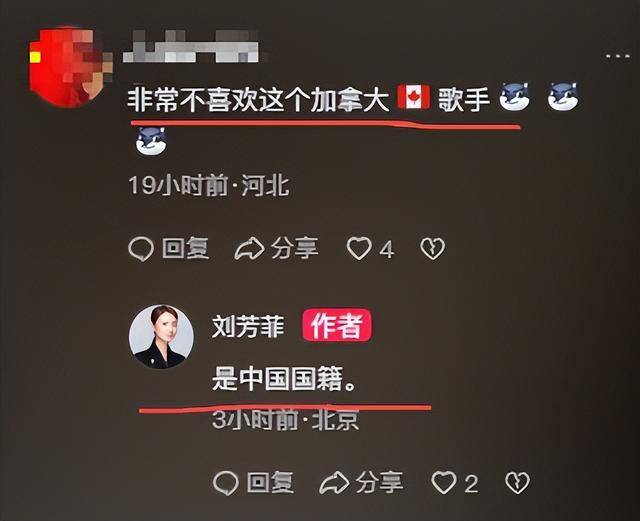Dislike the first comment with the broken heart

433,248
